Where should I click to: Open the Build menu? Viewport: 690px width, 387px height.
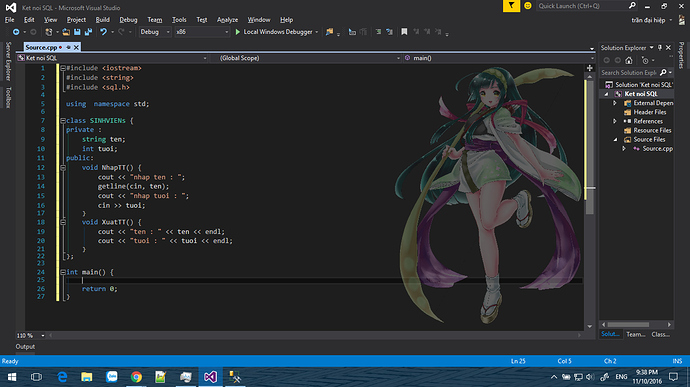[103, 20]
